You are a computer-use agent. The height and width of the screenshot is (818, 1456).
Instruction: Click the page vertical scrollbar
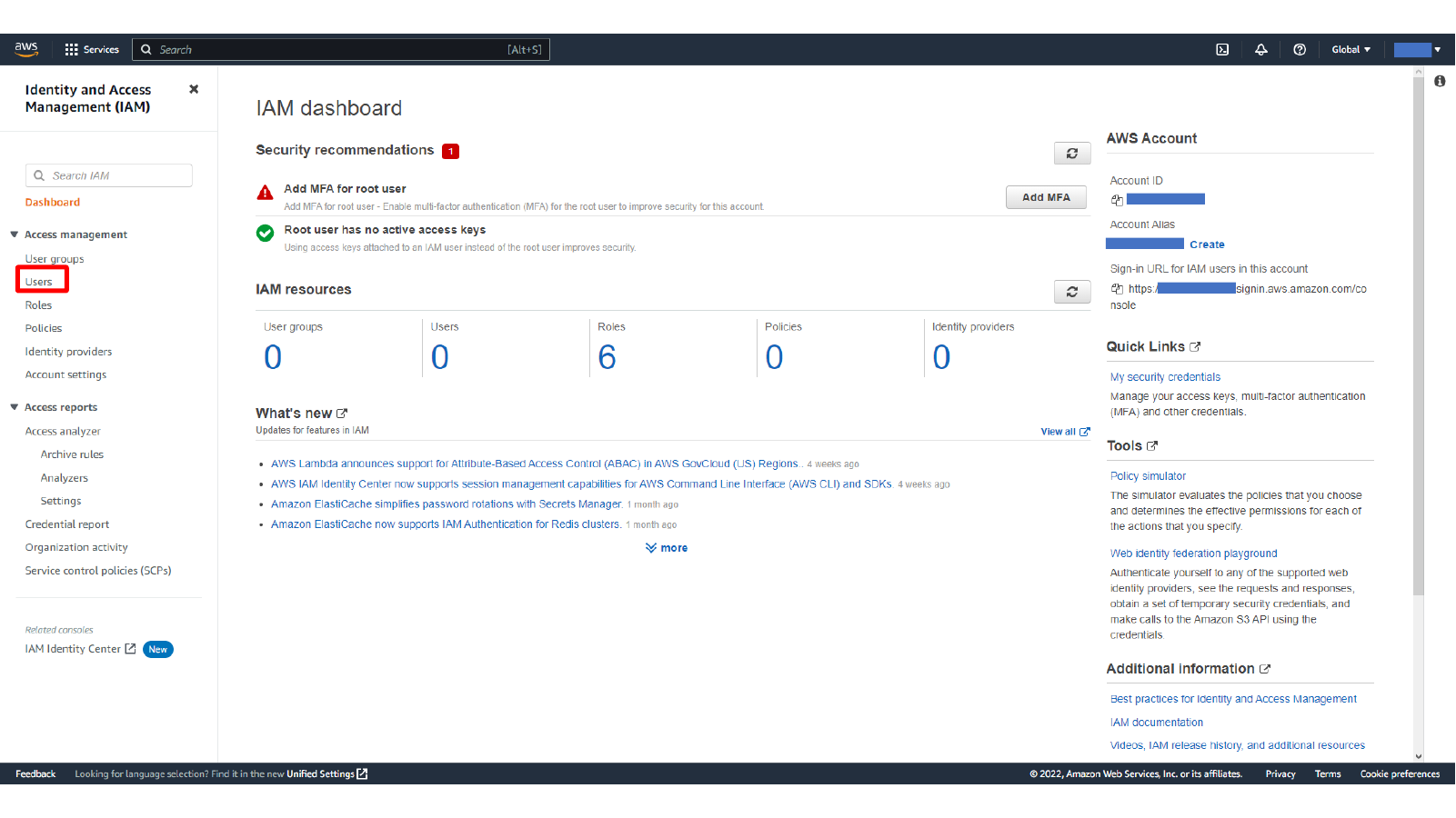pos(1418,336)
